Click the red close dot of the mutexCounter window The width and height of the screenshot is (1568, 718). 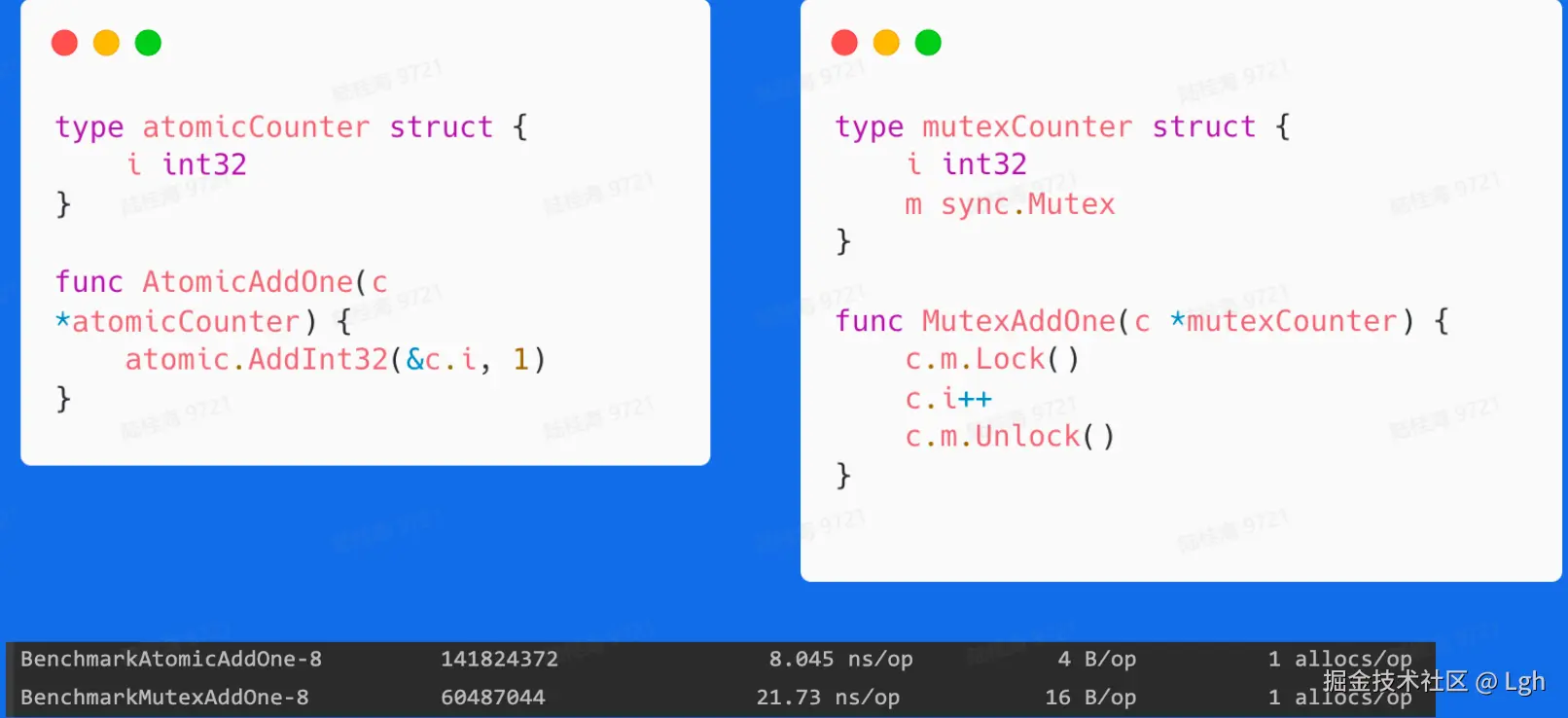(x=844, y=43)
